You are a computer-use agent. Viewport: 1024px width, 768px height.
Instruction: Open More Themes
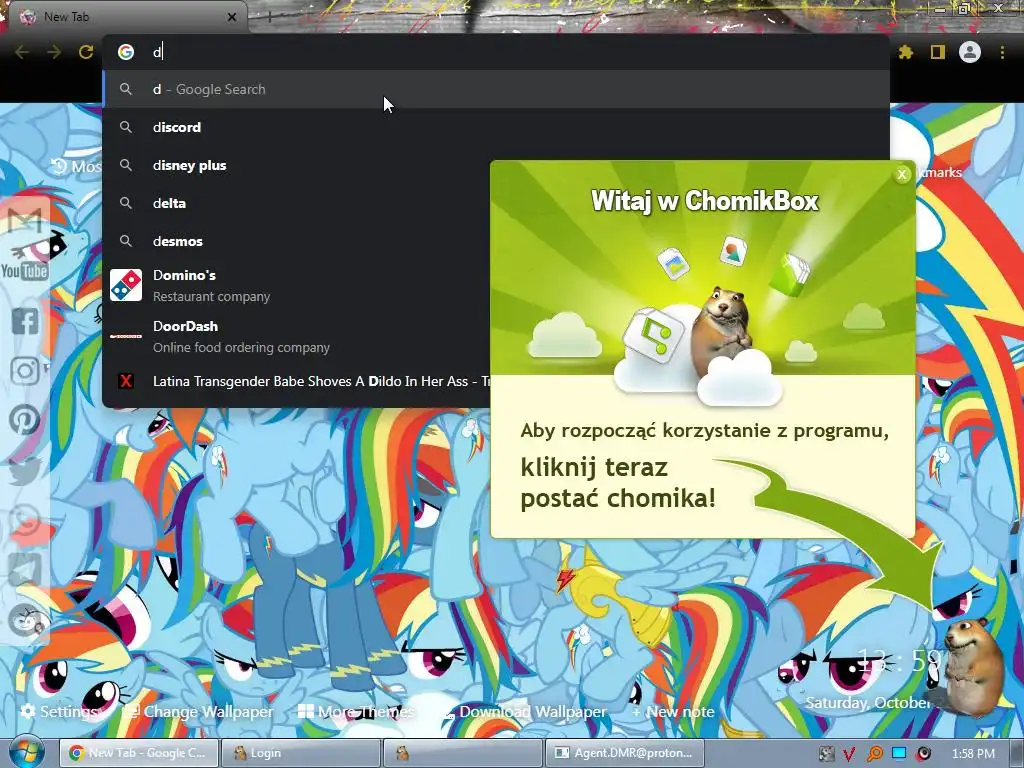point(356,711)
